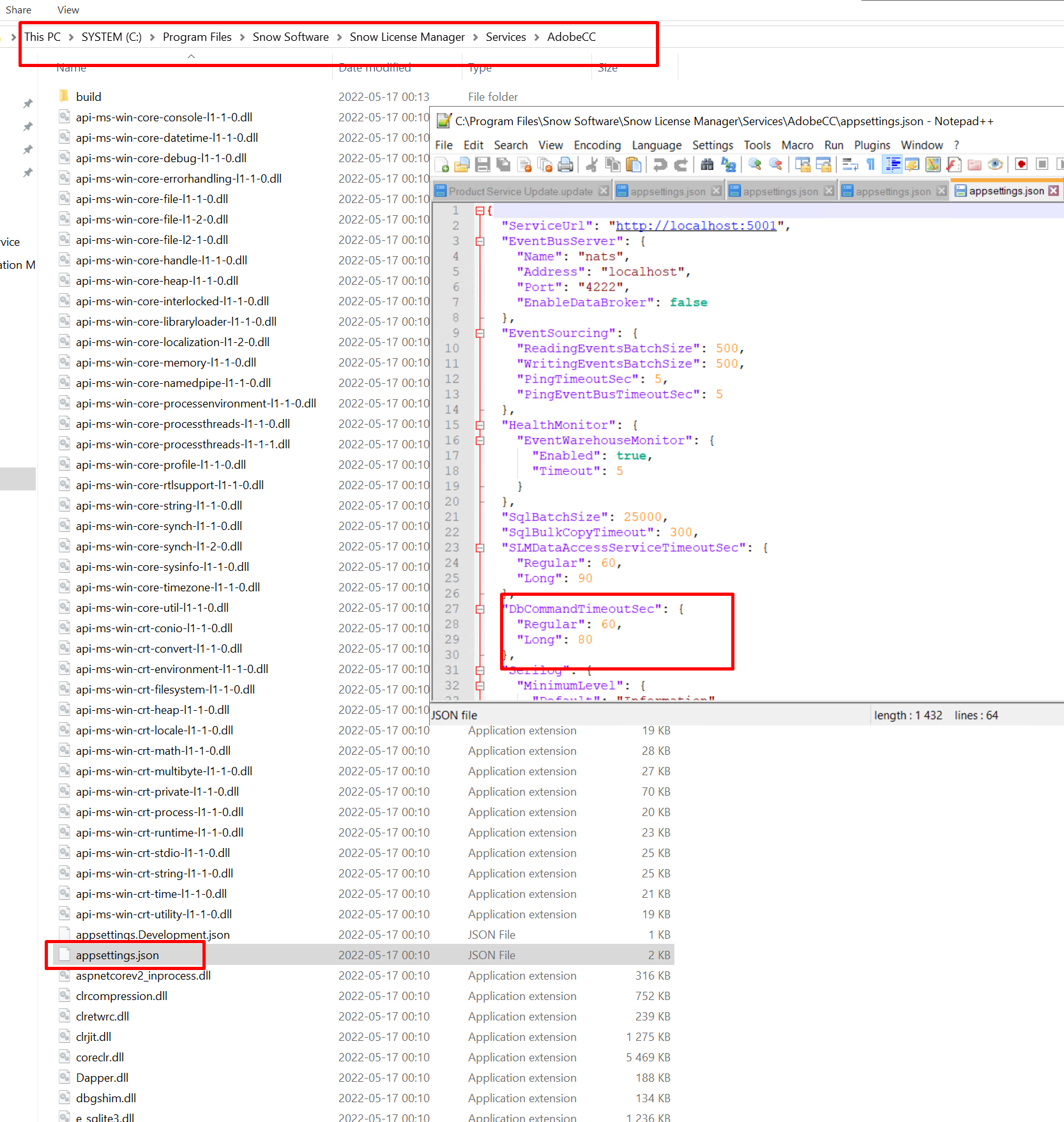The width and height of the screenshot is (1064, 1122).
Task: Toggle the Show Indent Guide icon
Action: coord(892,165)
